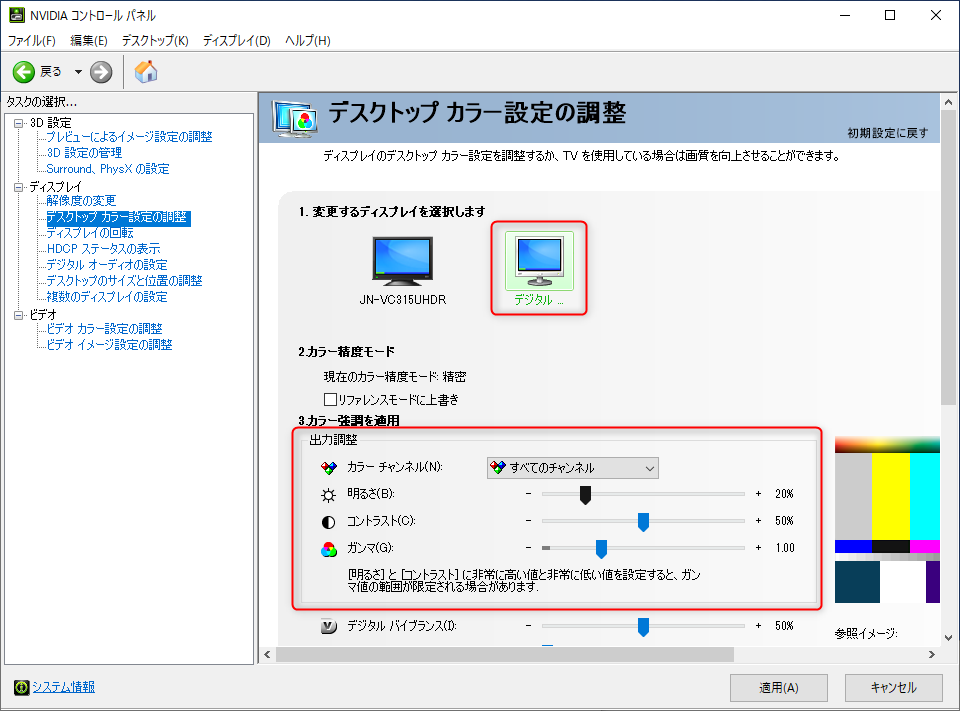Click the システム情報 NVIDIA icon
The width and height of the screenshot is (960, 711).
[x=21, y=687]
